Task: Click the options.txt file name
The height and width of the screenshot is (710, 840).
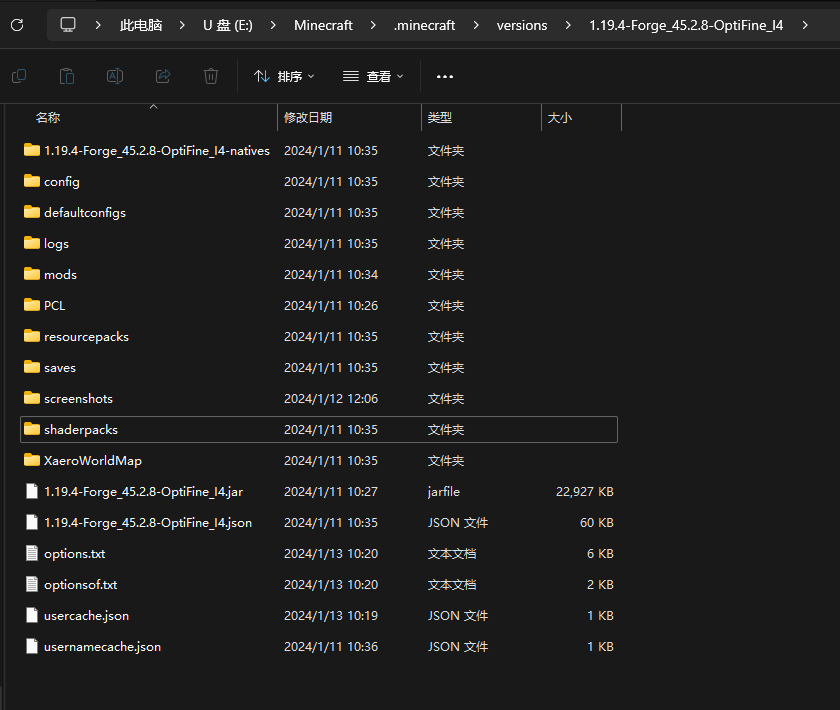Action: pos(74,554)
